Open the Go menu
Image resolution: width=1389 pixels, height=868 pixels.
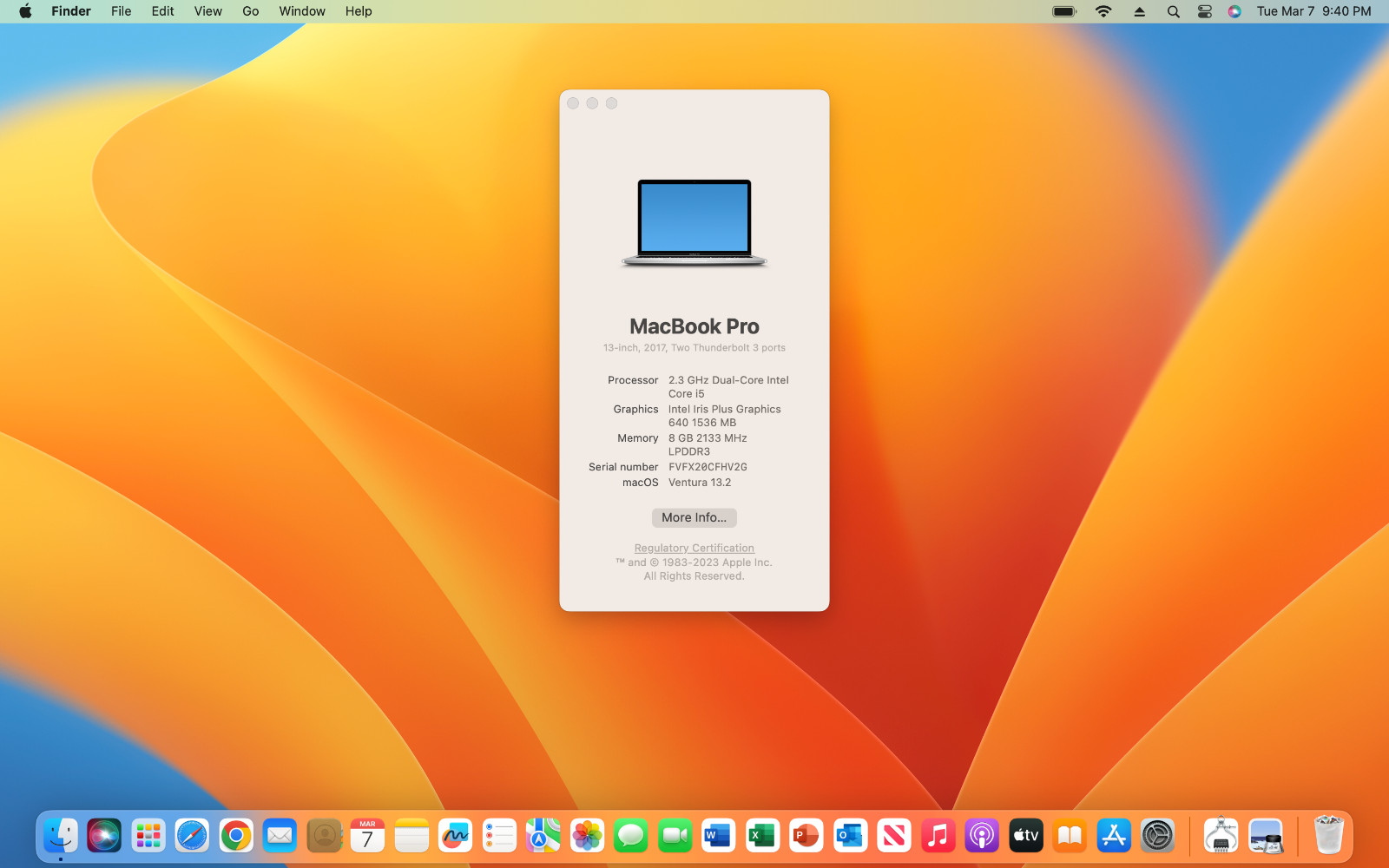pyautogui.click(x=251, y=11)
